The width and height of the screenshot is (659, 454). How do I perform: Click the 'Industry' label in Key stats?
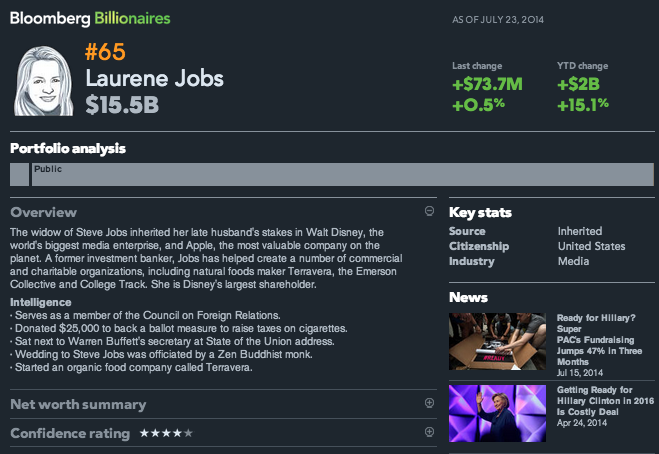coord(472,261)
